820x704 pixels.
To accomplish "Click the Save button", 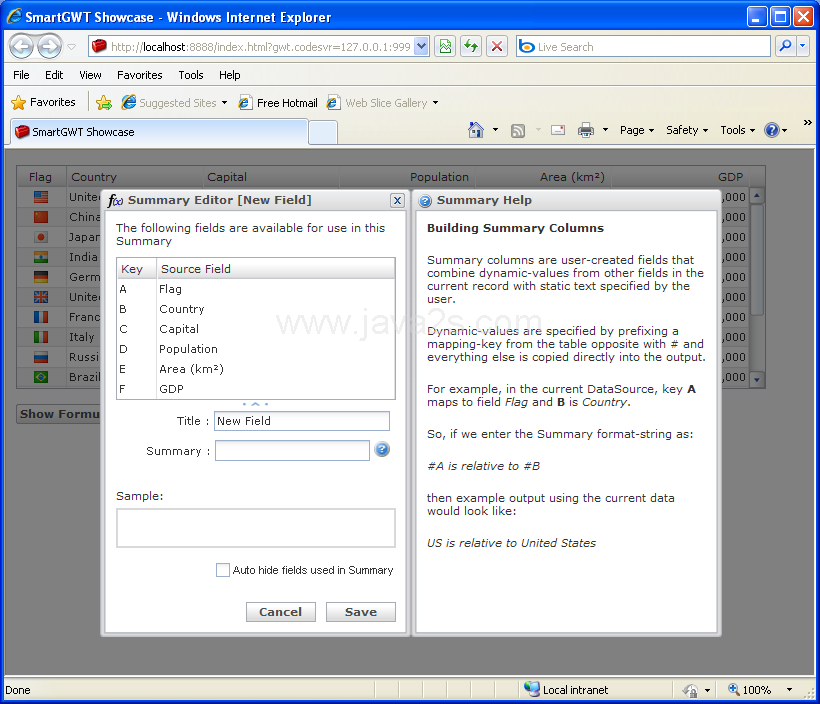I will [361, 611].
